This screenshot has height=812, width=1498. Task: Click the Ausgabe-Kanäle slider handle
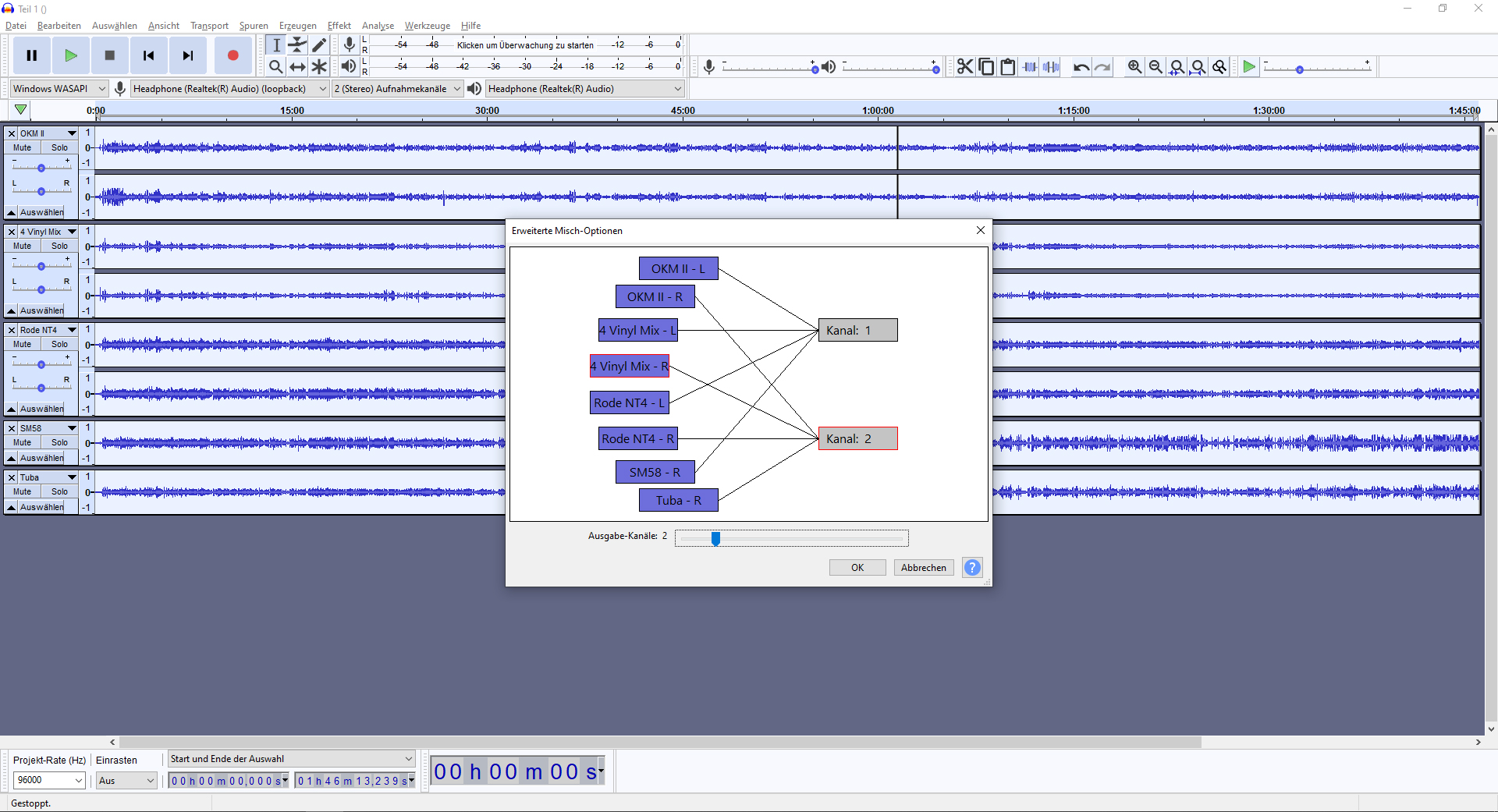pos(715,538)
